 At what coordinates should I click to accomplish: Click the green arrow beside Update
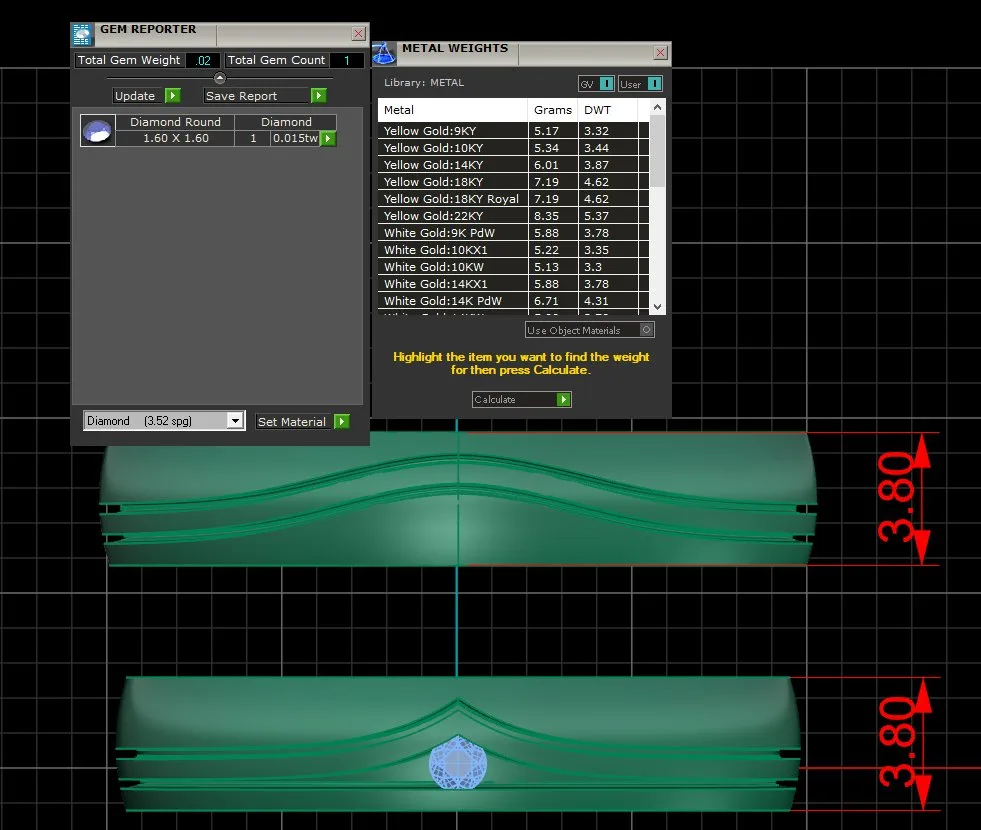tap(173, 96)
